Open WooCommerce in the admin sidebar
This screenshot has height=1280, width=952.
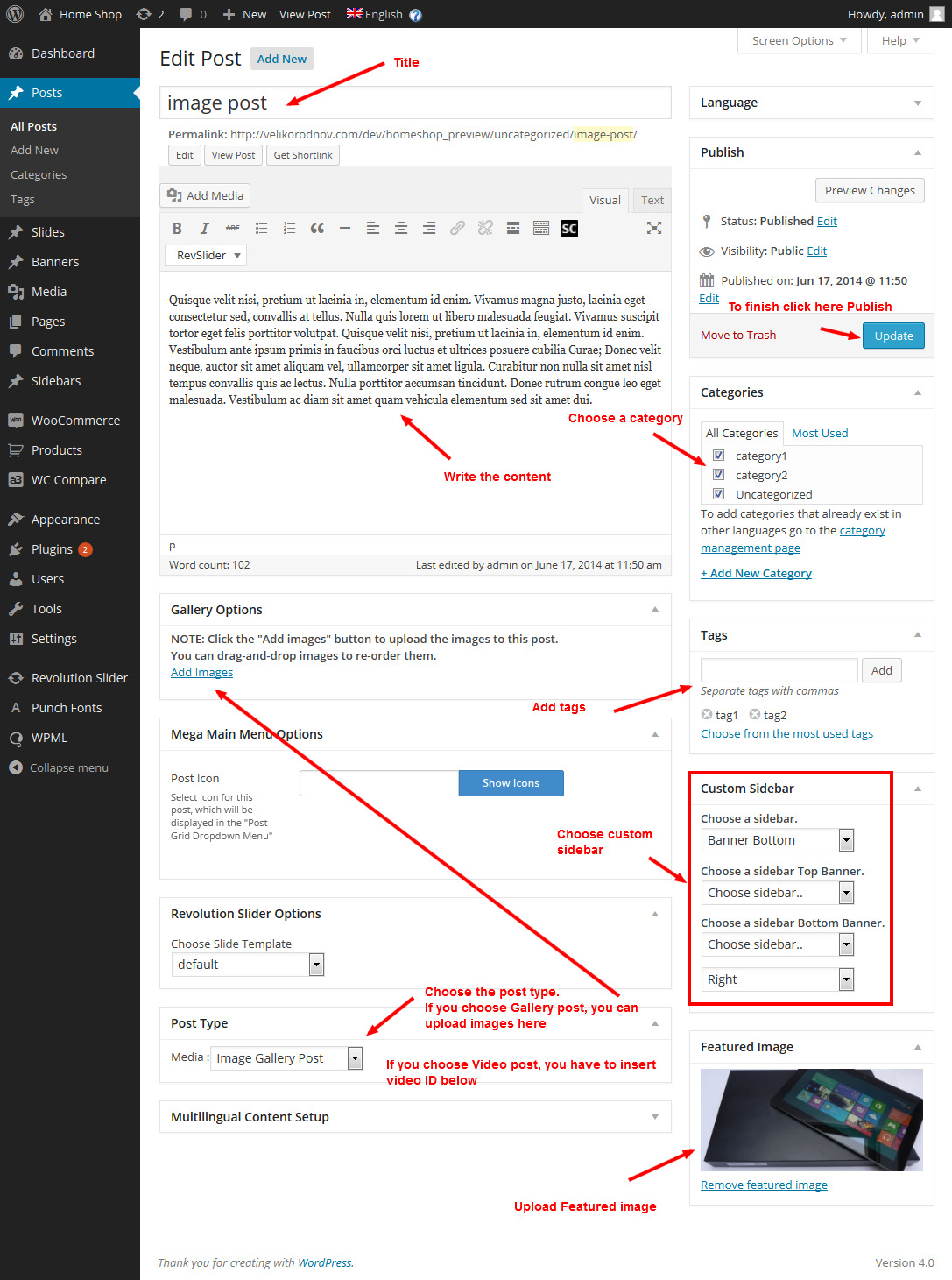tap(75, 421)
